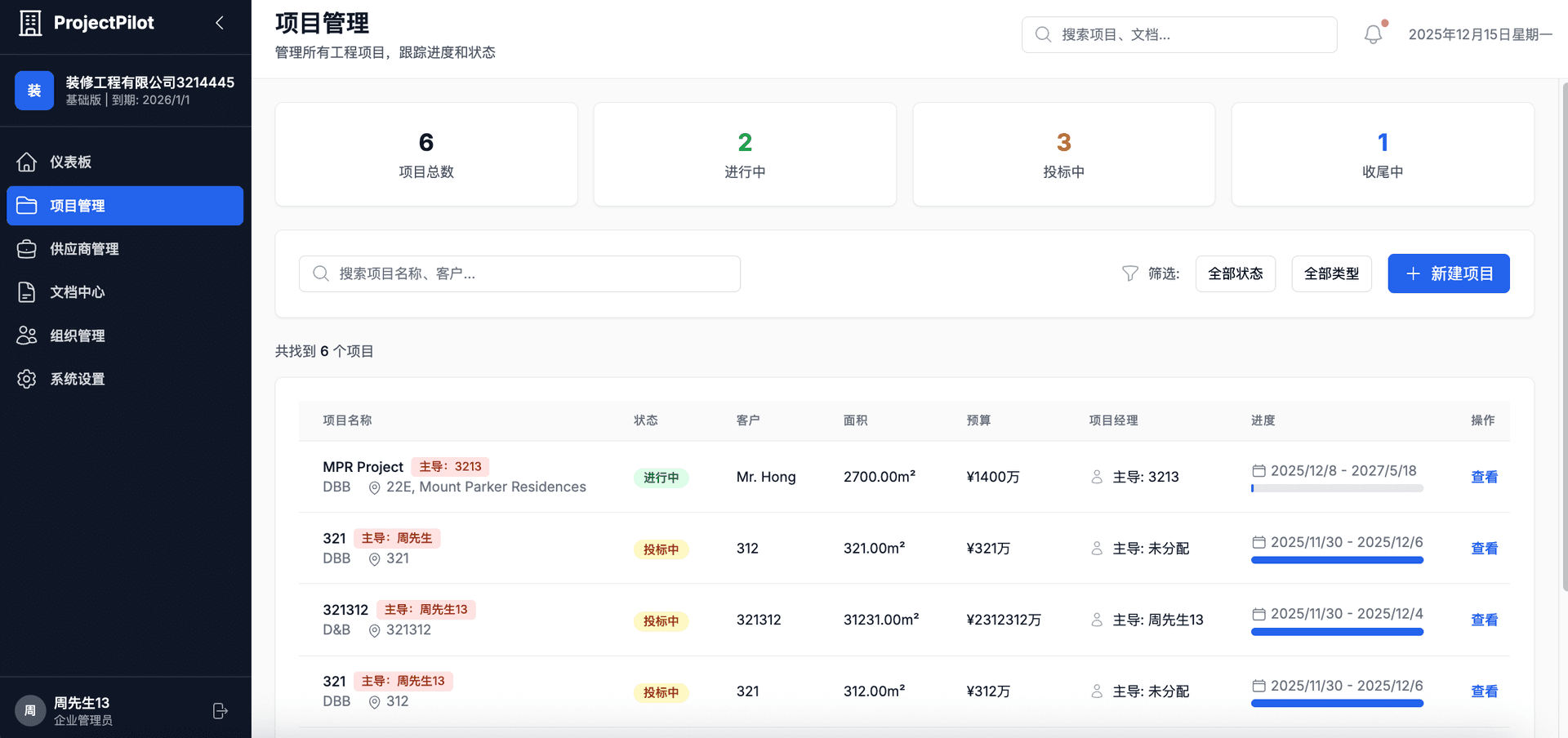Click the 系统设置 gear icon
Image resolution: width=1568 pixels, height=738 pixels.
click(x=27, y=379)
